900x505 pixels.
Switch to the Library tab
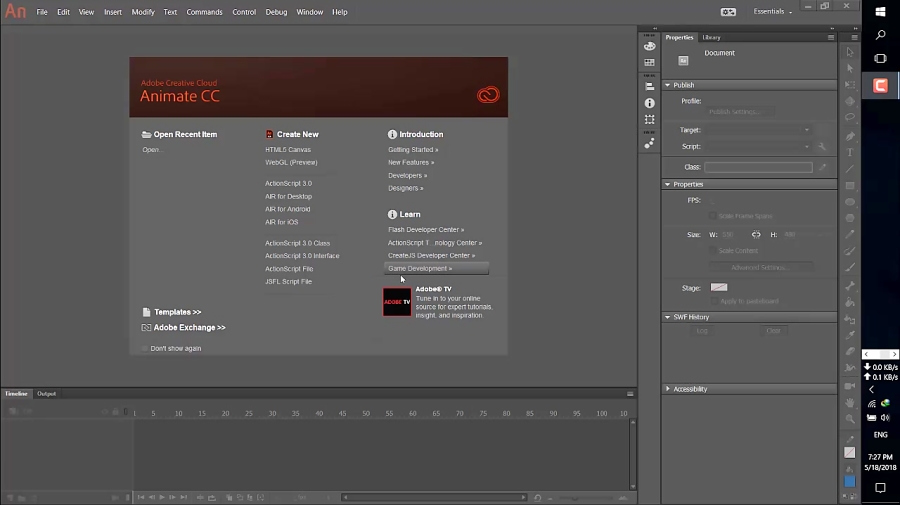coord(711,37)
